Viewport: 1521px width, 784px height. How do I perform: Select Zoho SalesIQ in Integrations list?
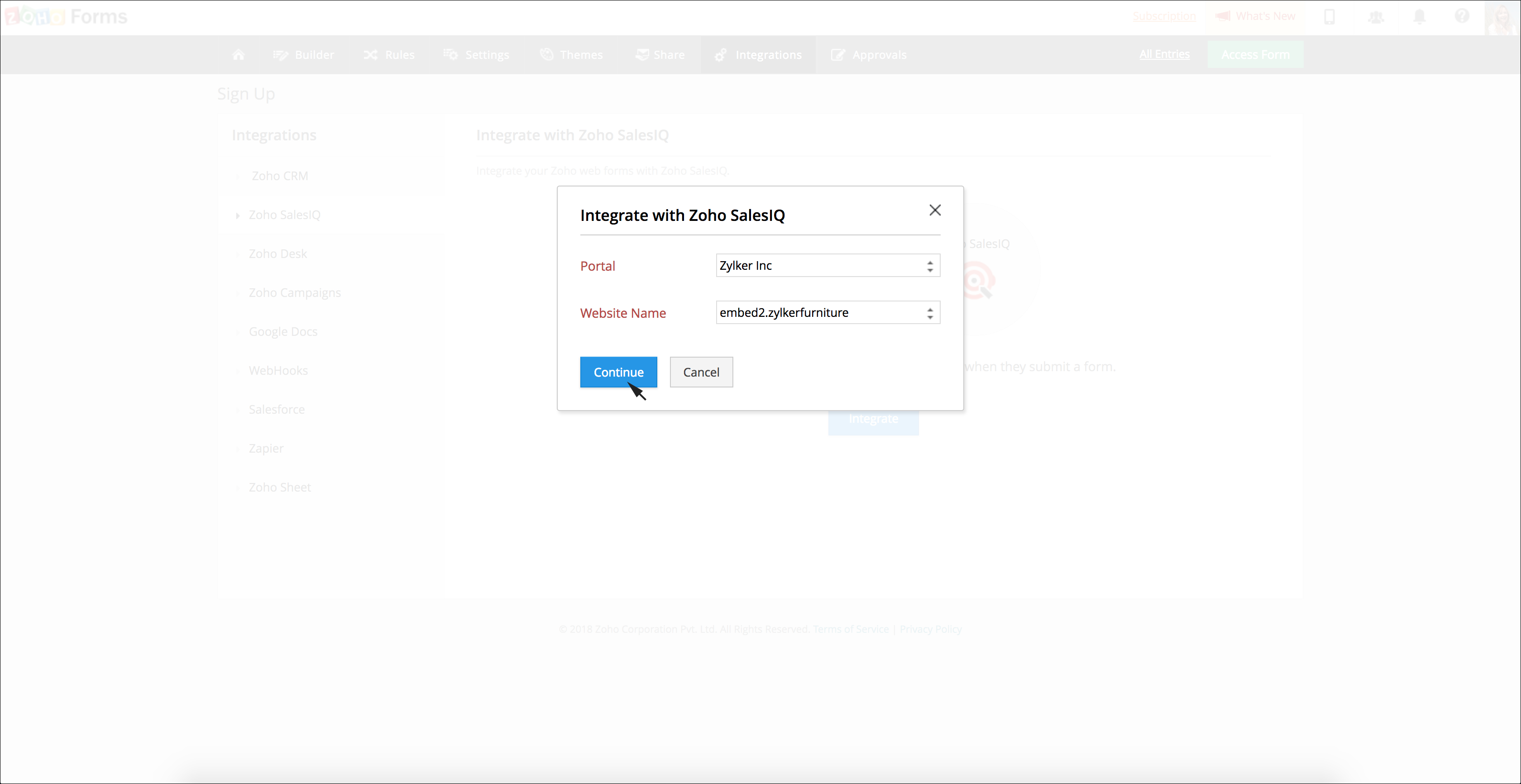click(284, 215)
